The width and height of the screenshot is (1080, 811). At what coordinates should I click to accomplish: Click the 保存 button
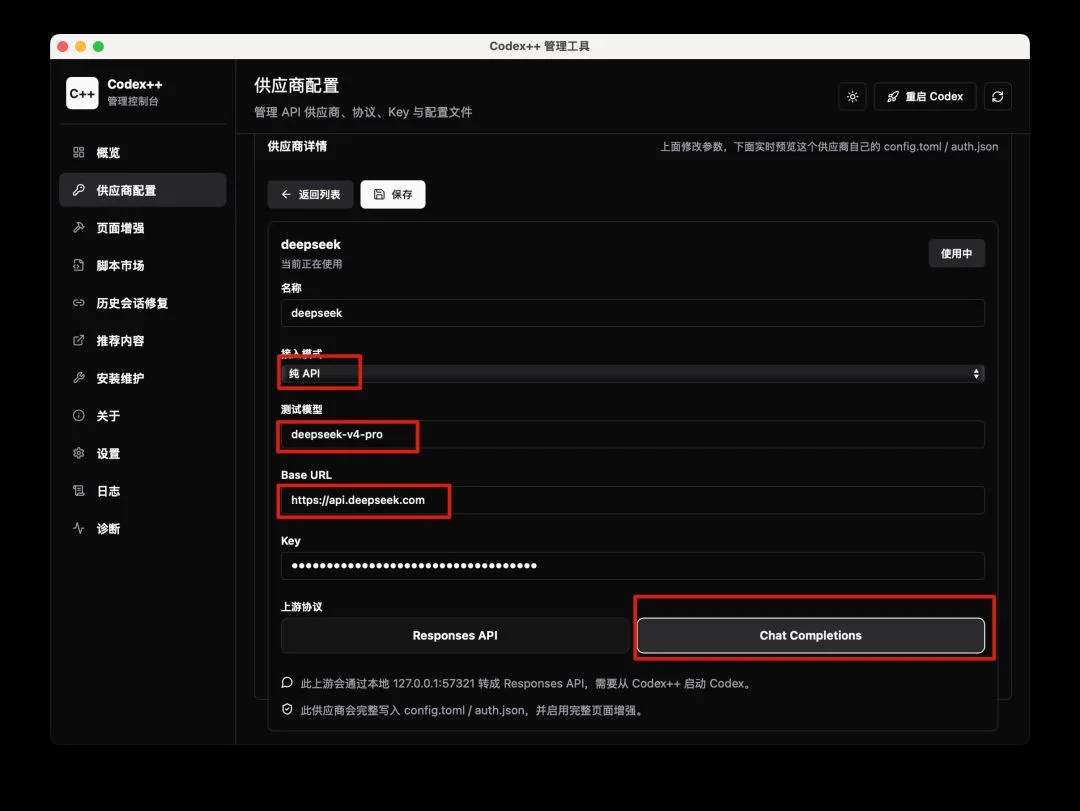[x=393, y=194]
